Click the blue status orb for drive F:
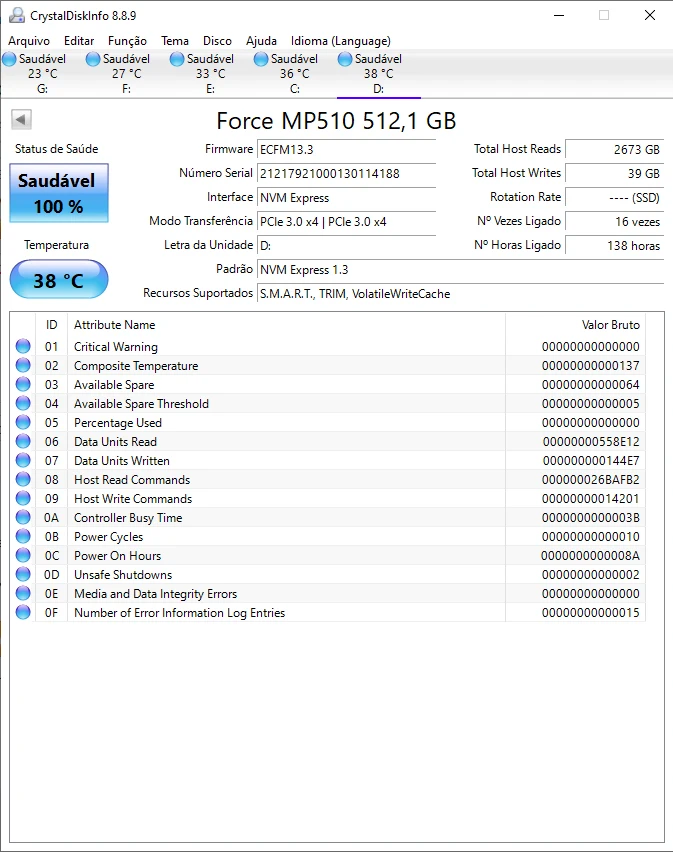 click(93, 59)
